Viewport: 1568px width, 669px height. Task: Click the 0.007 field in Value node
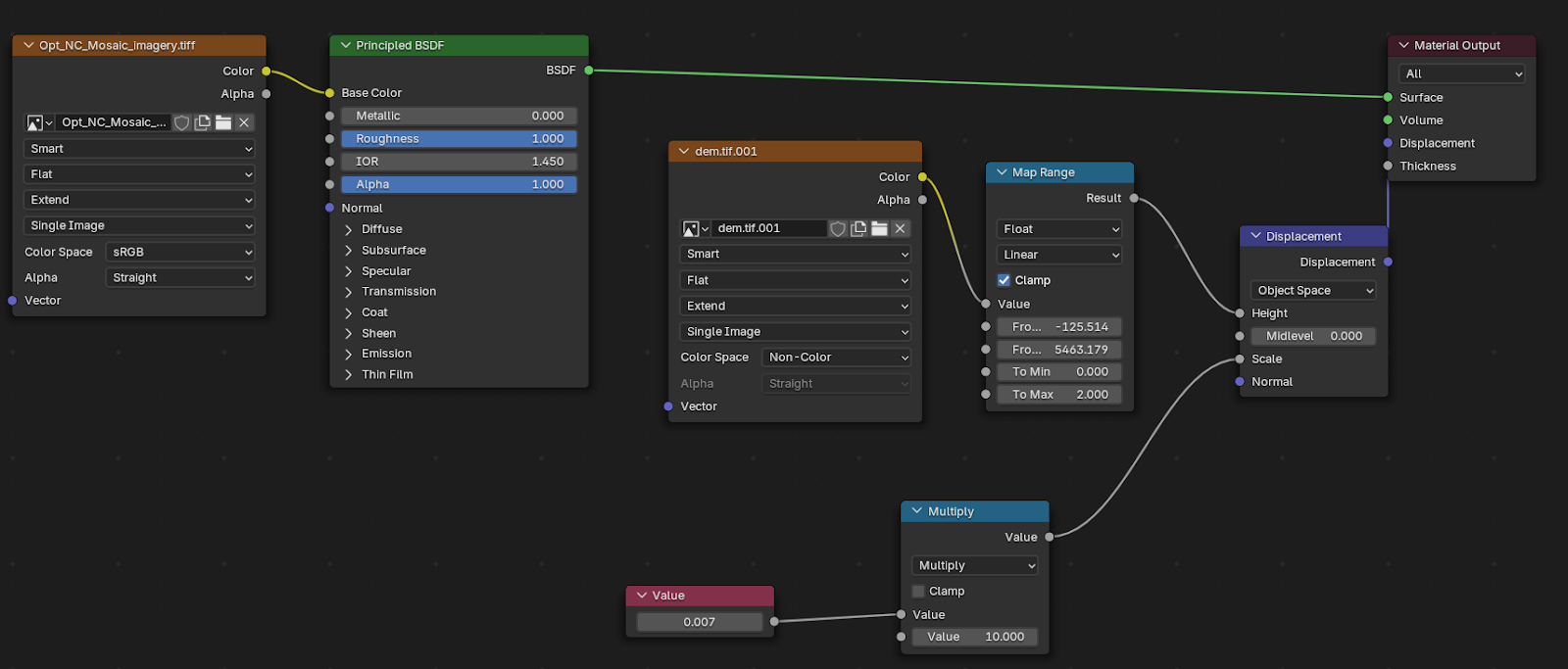pos(699,622)
